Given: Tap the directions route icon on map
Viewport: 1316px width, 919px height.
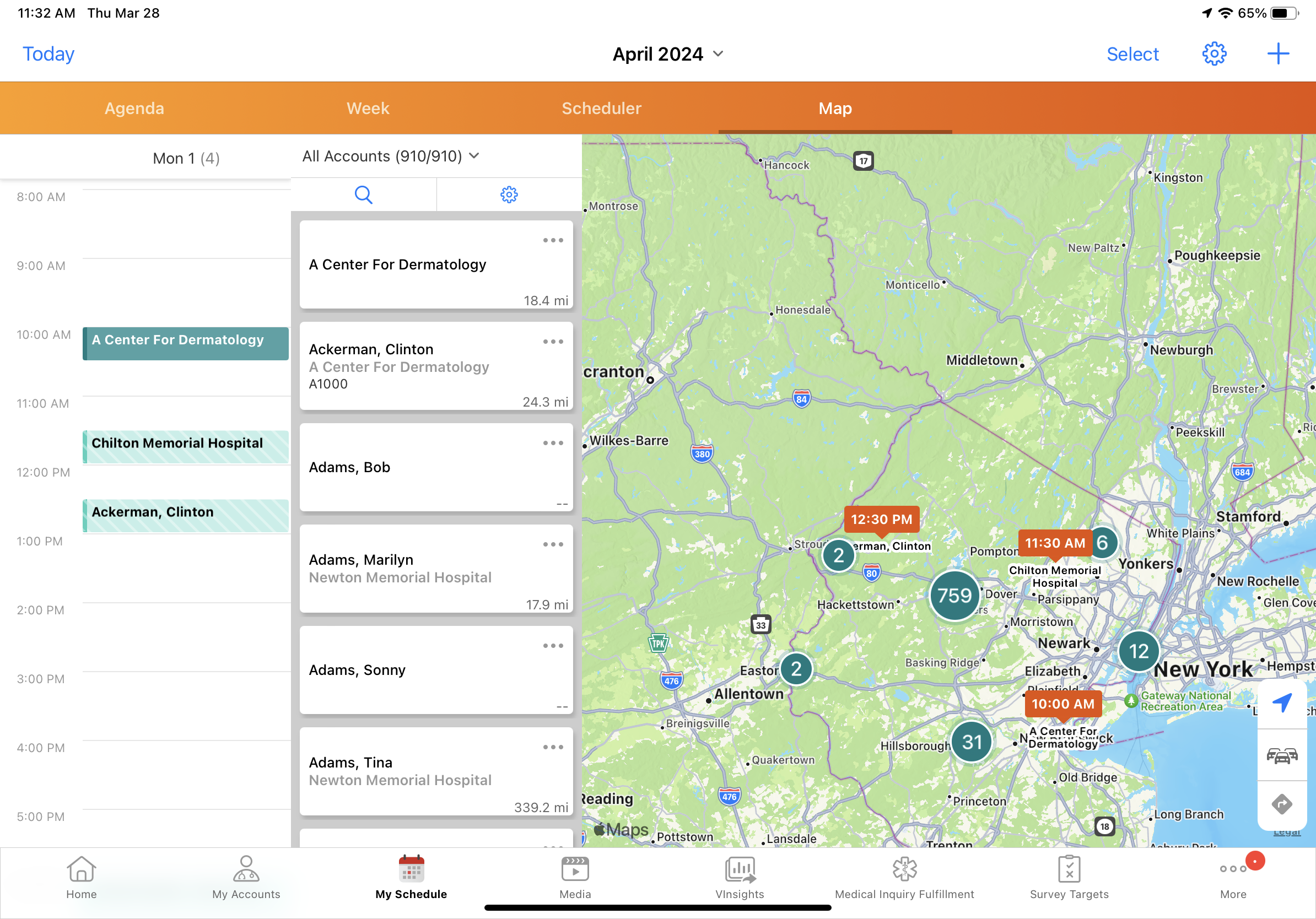Looking at the screenshot, I should [1281, 804].
